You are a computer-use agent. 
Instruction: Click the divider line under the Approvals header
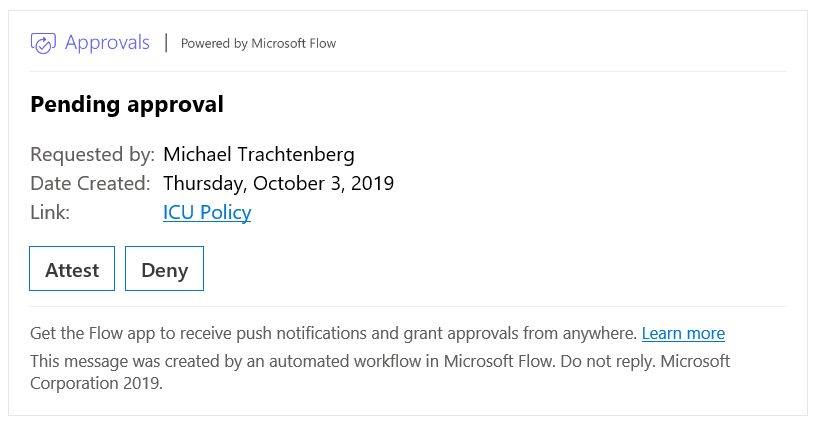[x=408, y=71]
